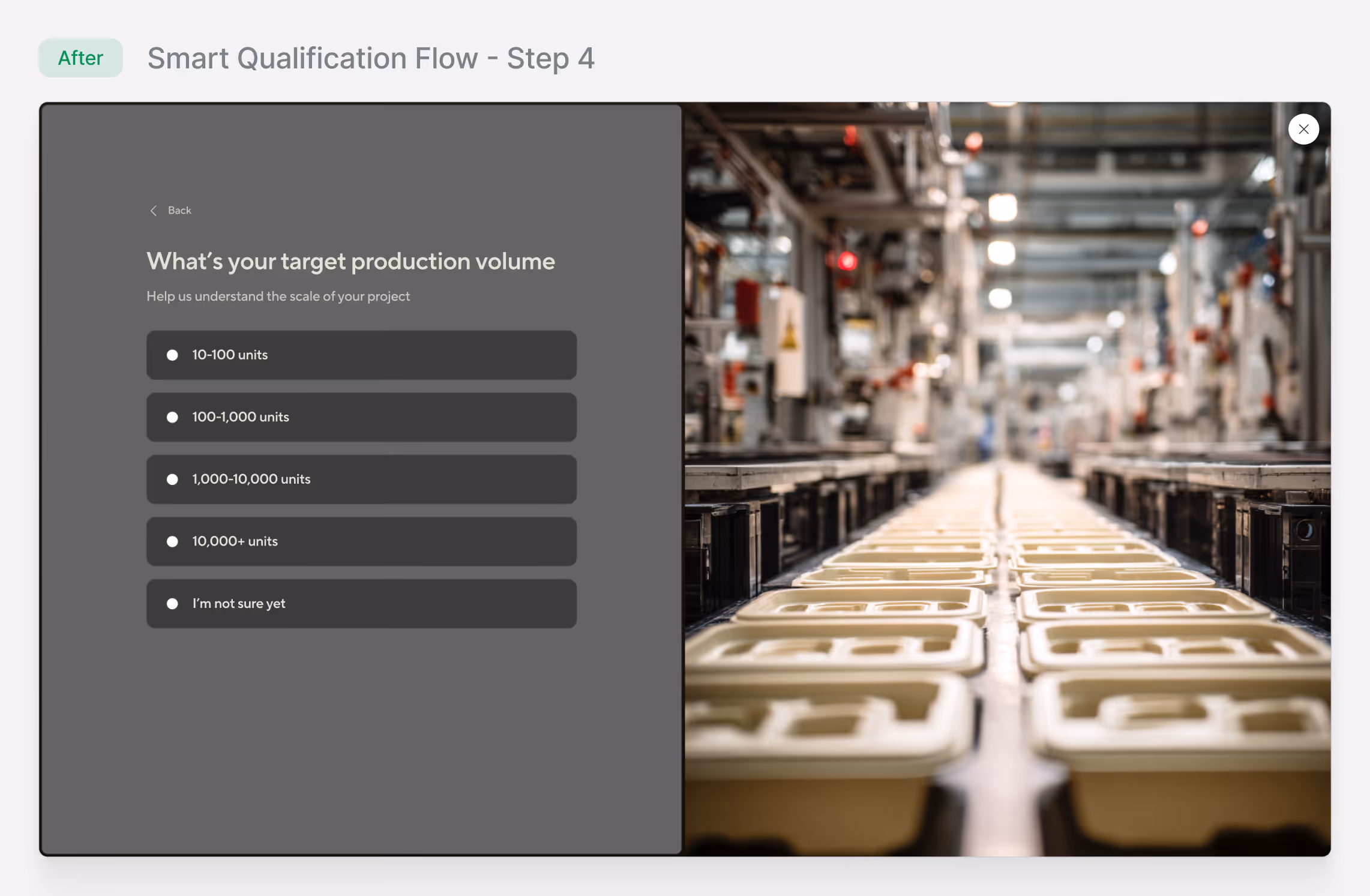This screenshot has height=896, width=1370.
Task: Go back using the "Back" link
Action: (x=179, y=210)
